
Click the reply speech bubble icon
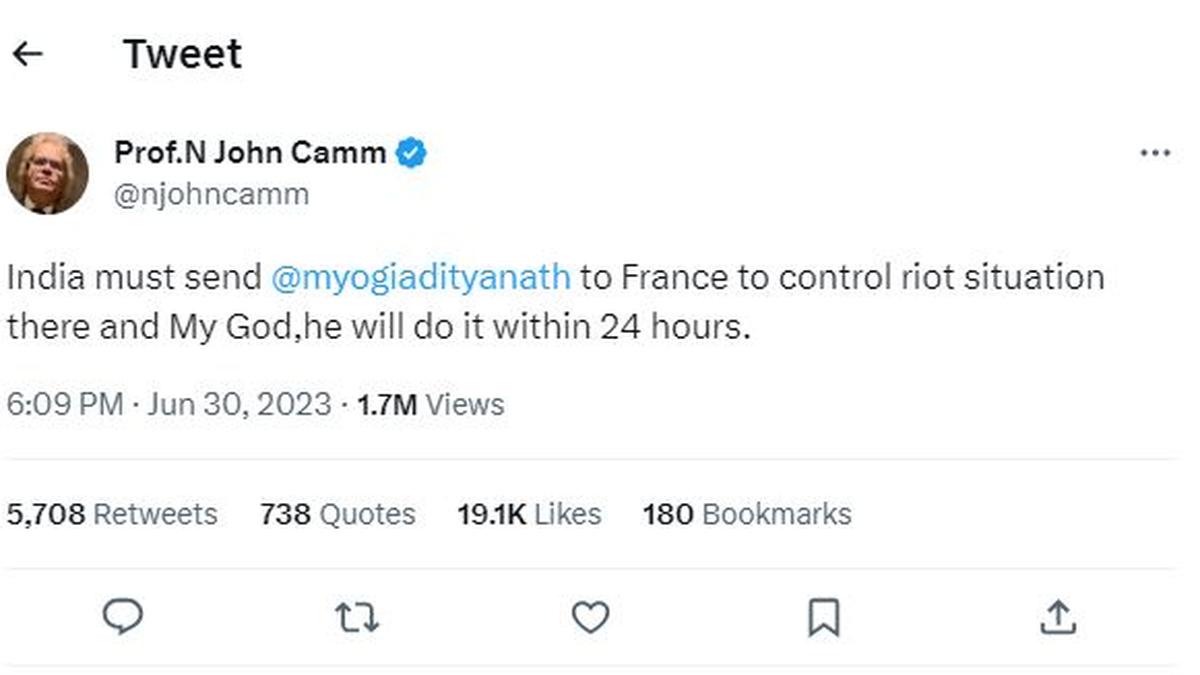click(123, 617)
